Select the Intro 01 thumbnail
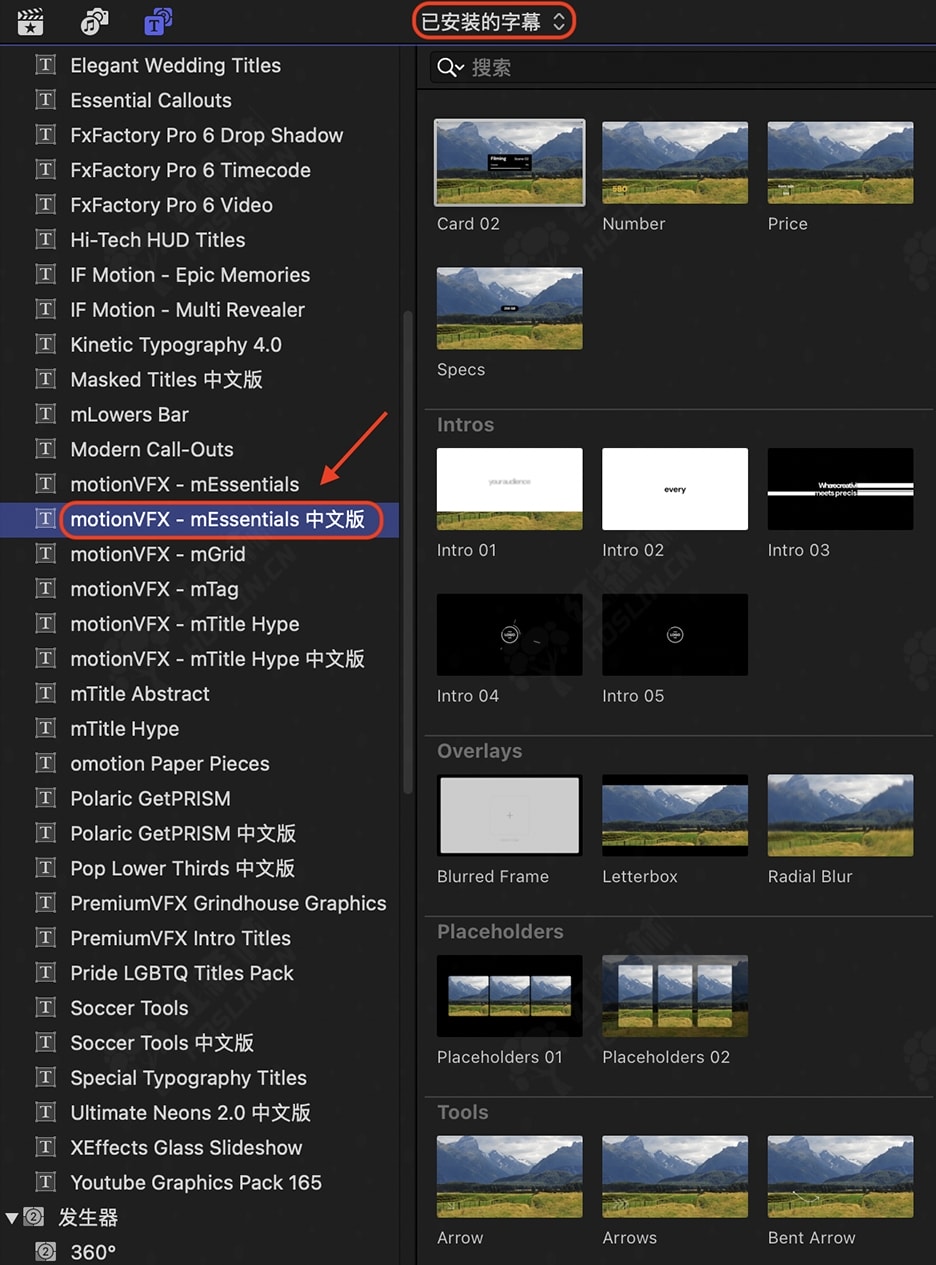The height and width of the screenshot is (1265, 936). [x=510, y=489]
